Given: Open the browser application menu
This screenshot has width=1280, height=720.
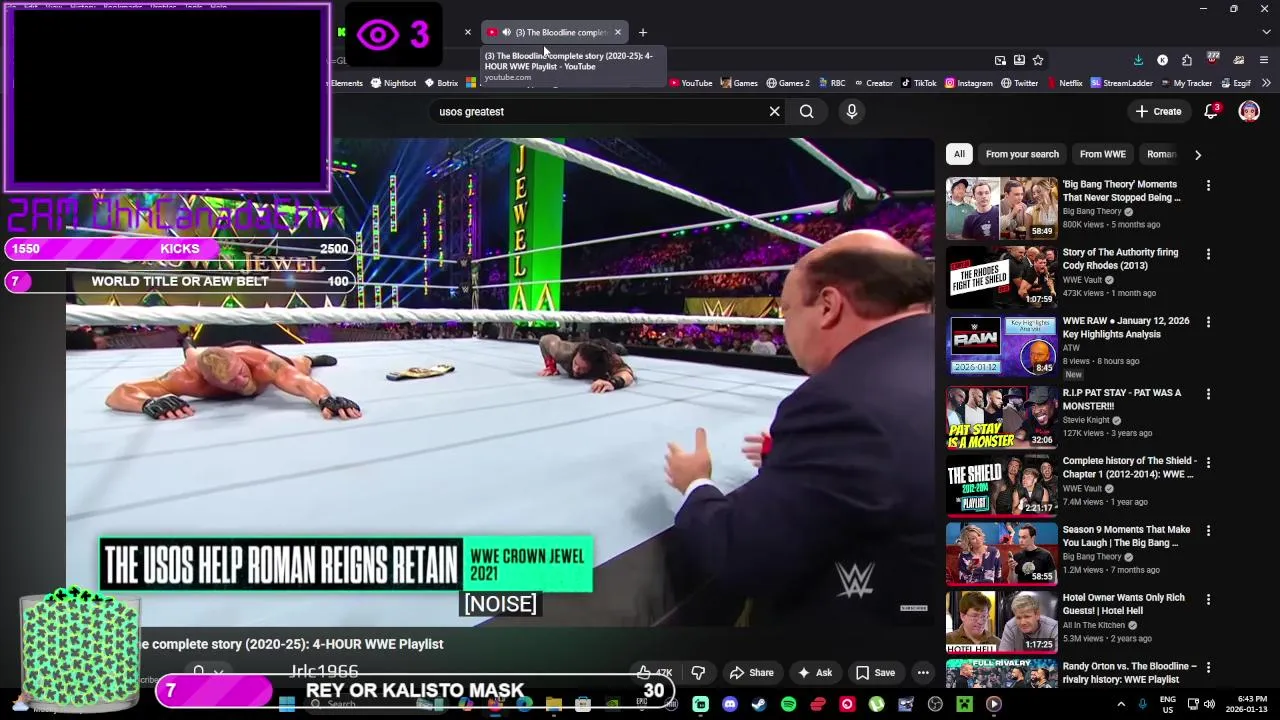Looking at the screenshot, I should 1263,60.
